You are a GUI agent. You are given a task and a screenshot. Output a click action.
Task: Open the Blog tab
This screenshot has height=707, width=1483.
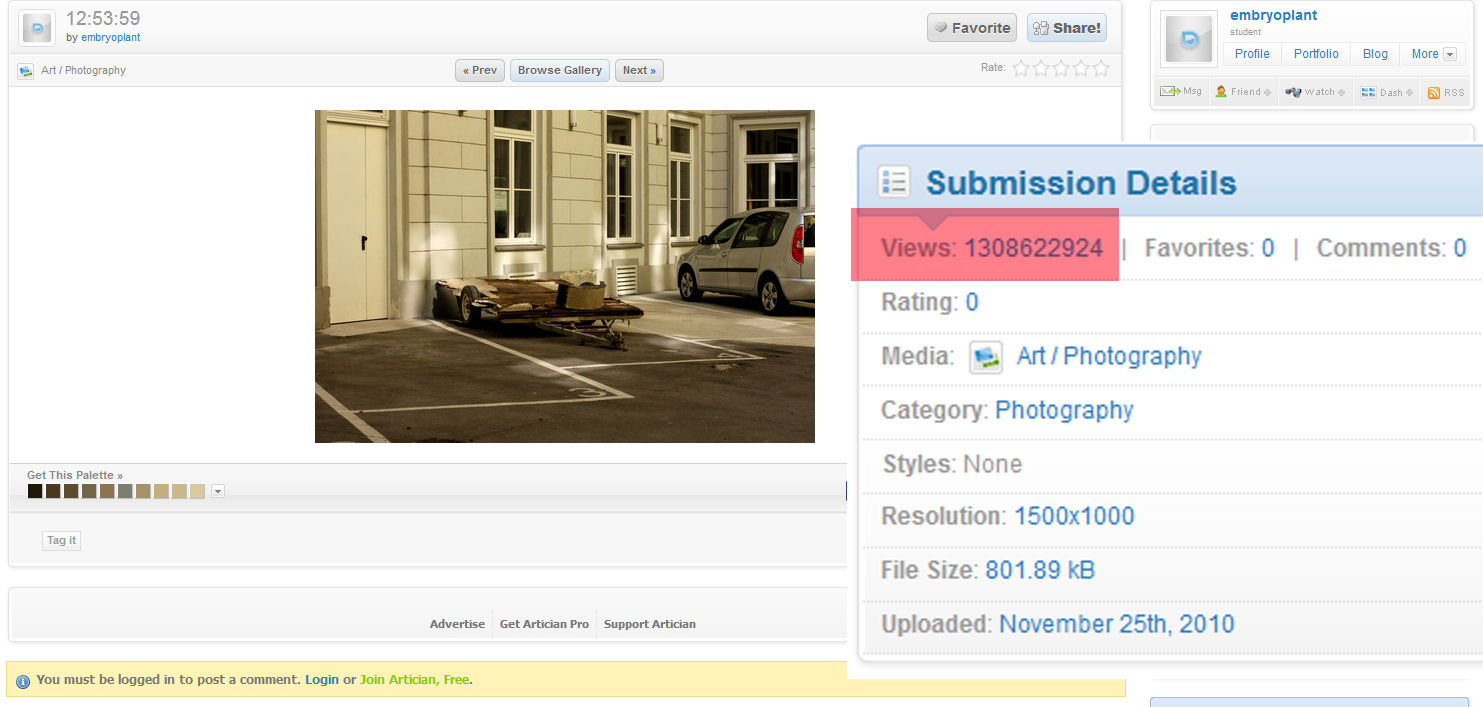coord(1375,54)
